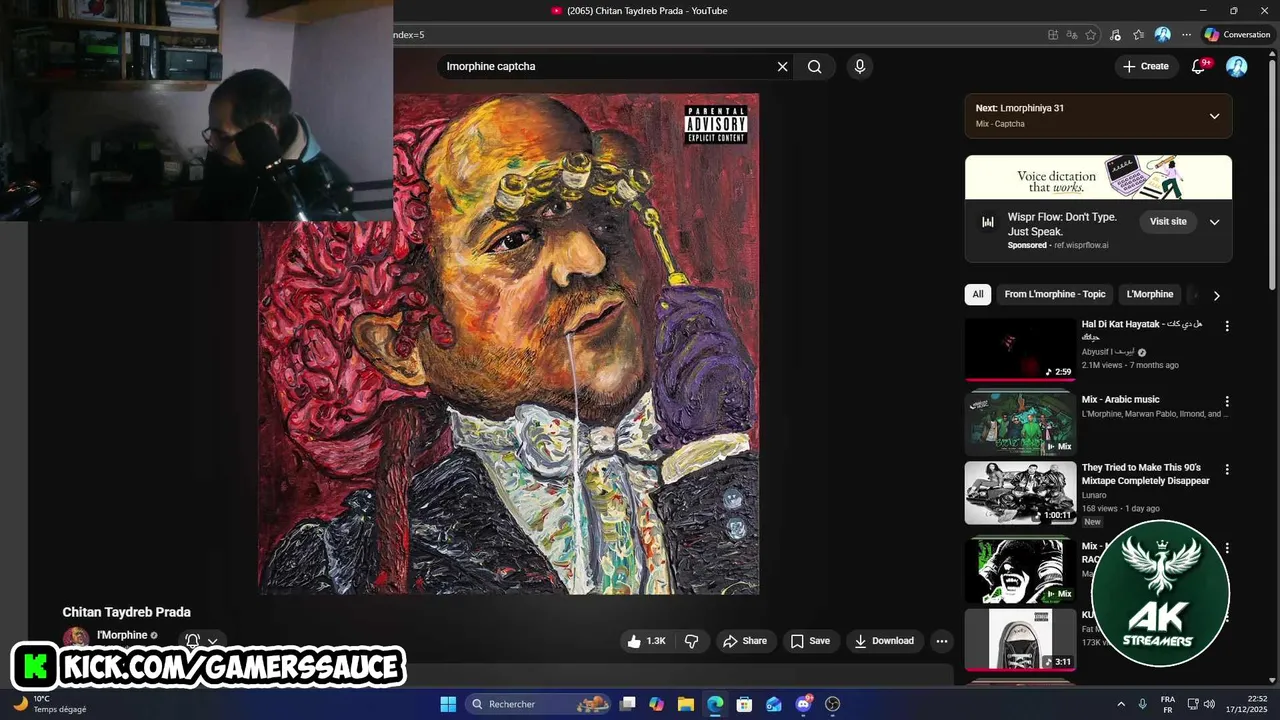Image resolution: width=1280 pixels, height=720 pixels.
Task: Share the Chitan Taydreb Prada video
Action: (745, 641)
